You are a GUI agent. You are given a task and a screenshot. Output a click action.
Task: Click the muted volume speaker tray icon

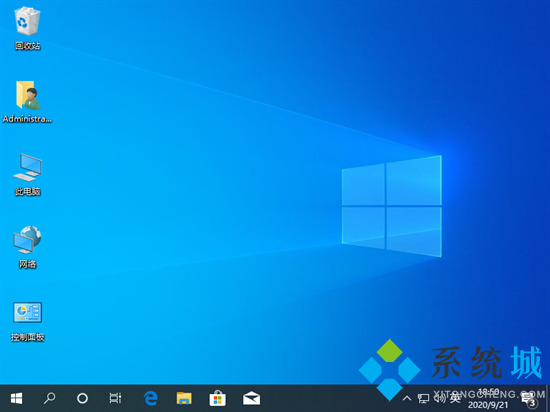coord(440,398)
